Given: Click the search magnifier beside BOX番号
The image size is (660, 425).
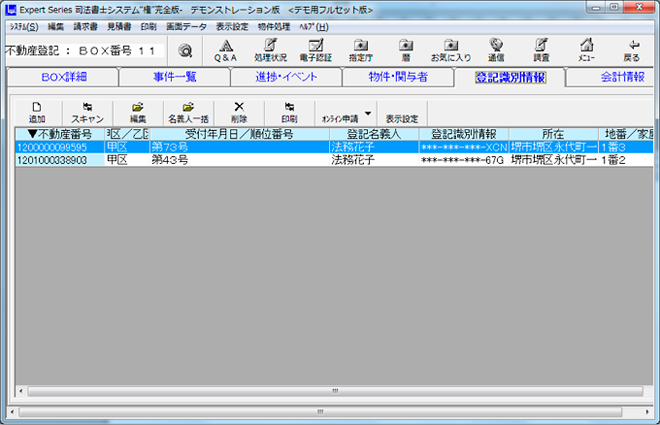Looking at the screenshot, I should 185,50.
